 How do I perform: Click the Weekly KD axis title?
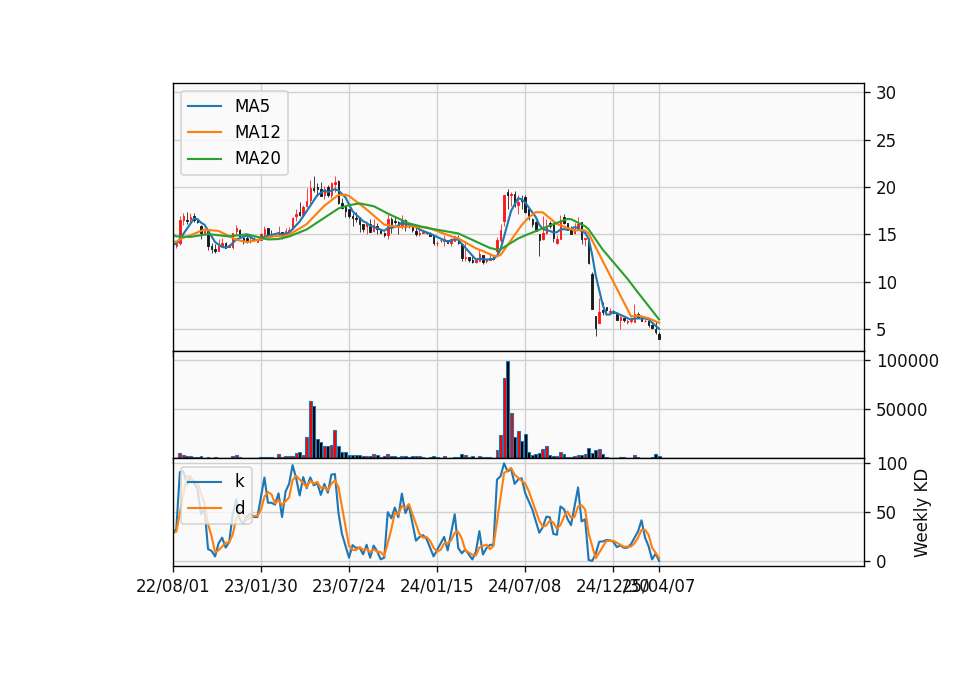pos(921,514)
